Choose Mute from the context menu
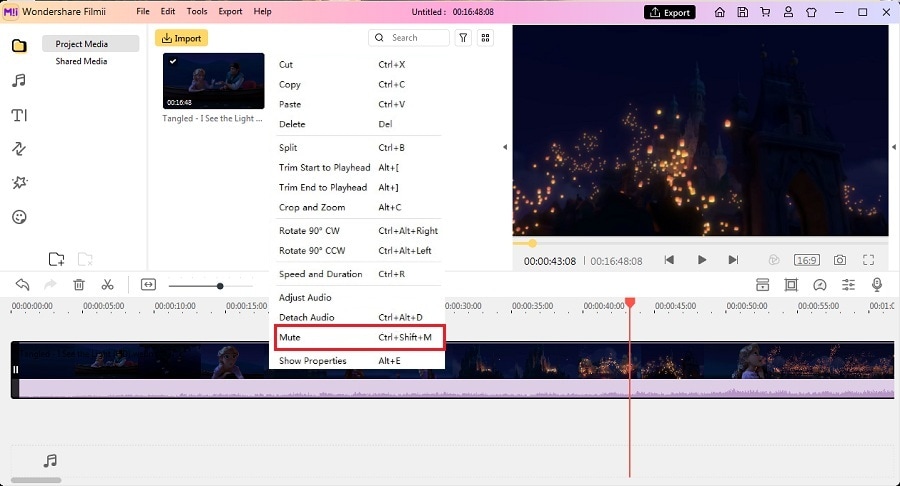The width and height of the screenshot is (900, 486). click(359, 337)
